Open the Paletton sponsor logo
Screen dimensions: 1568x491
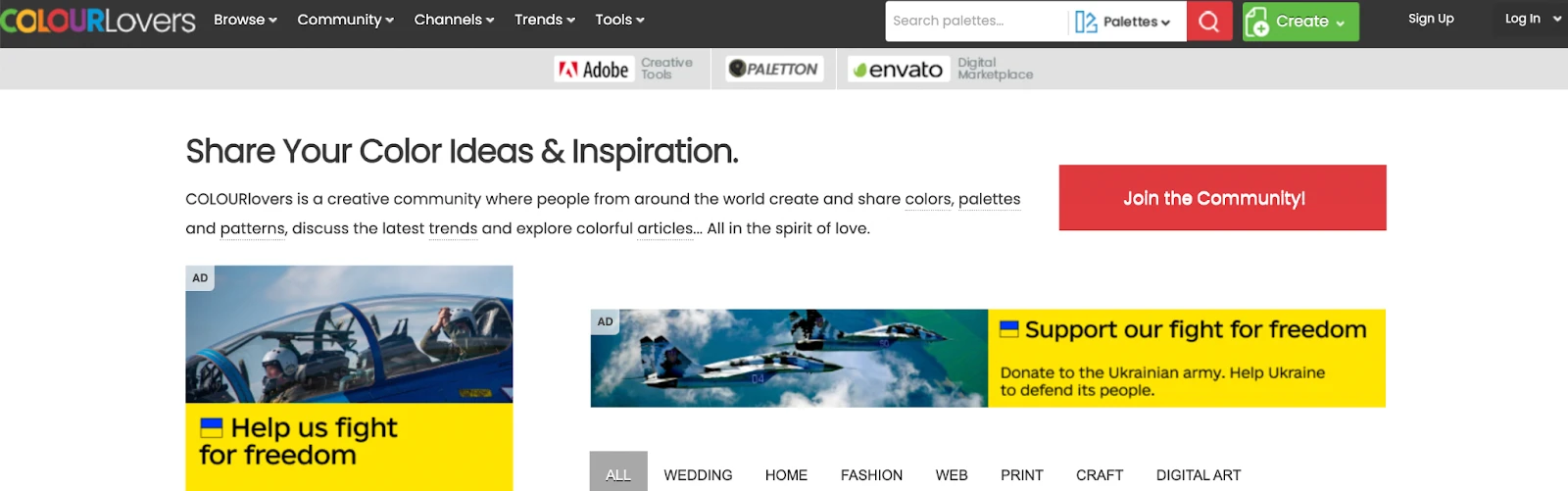click(x=773, y=69)
